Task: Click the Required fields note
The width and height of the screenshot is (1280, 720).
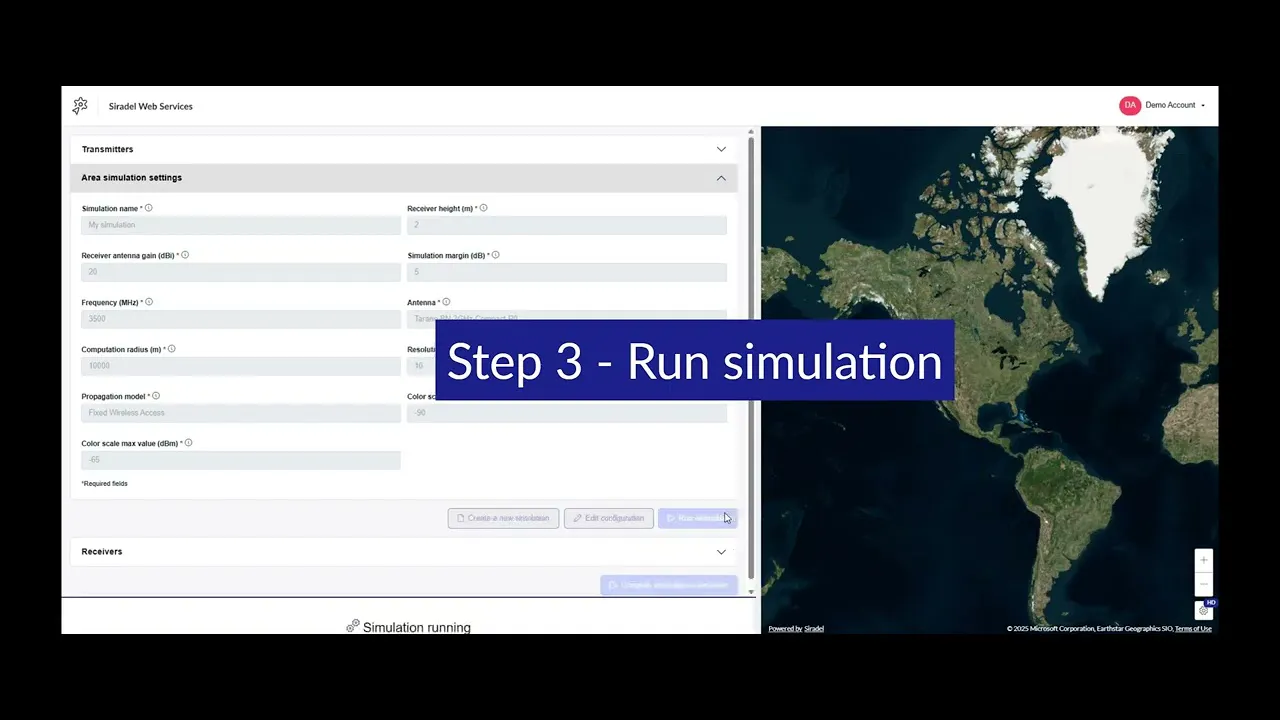Action: (105, 484)
